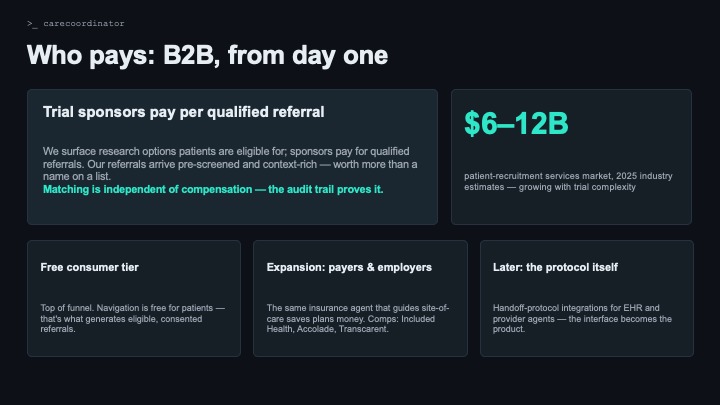Click the green 'Matching is independent of compensation' line

point(213,189)
